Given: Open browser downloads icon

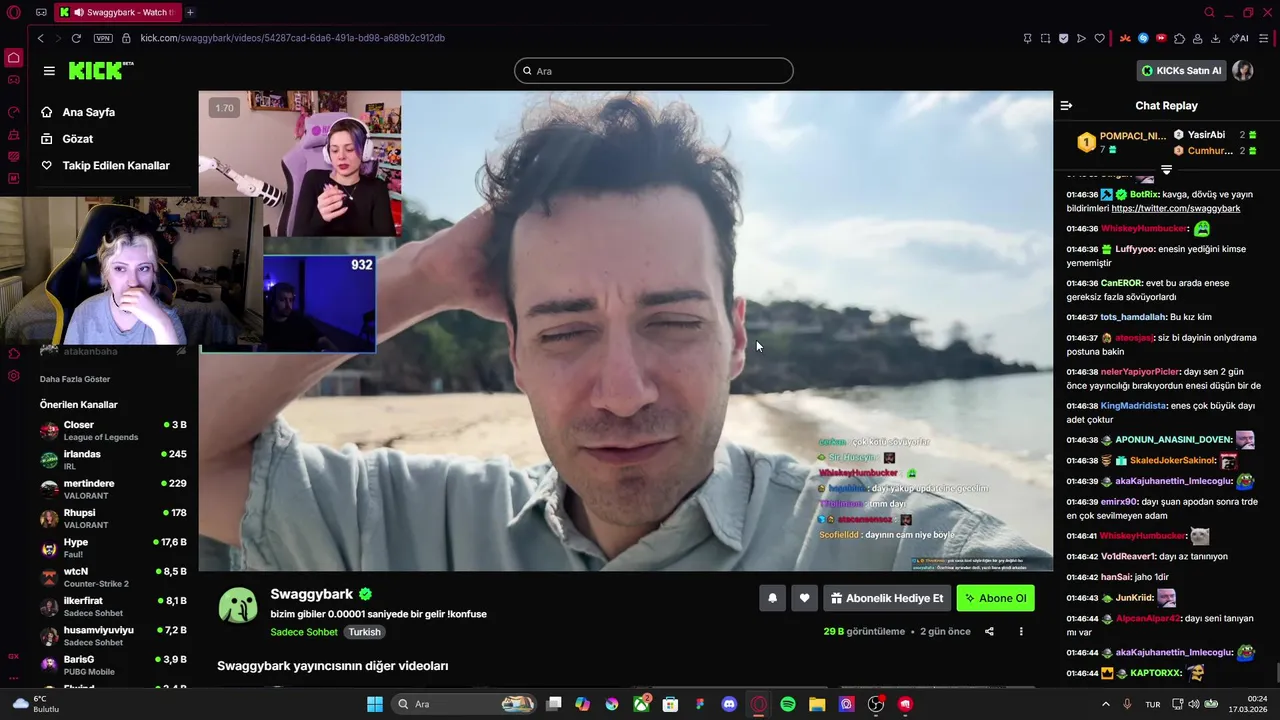Looking at the screenshot, I should (1215, 38).
